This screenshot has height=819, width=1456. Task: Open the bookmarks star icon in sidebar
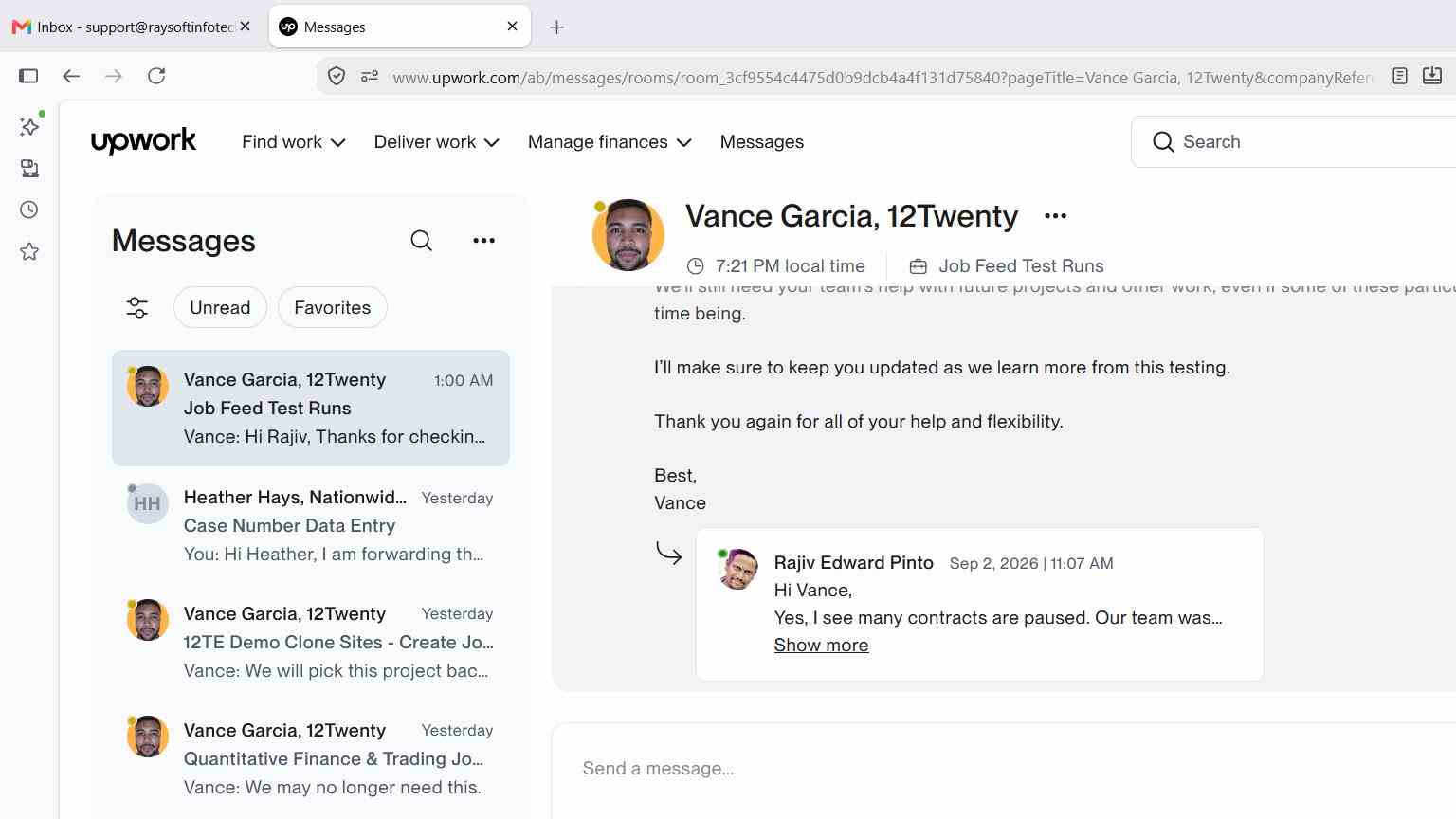tap(29, 252)
